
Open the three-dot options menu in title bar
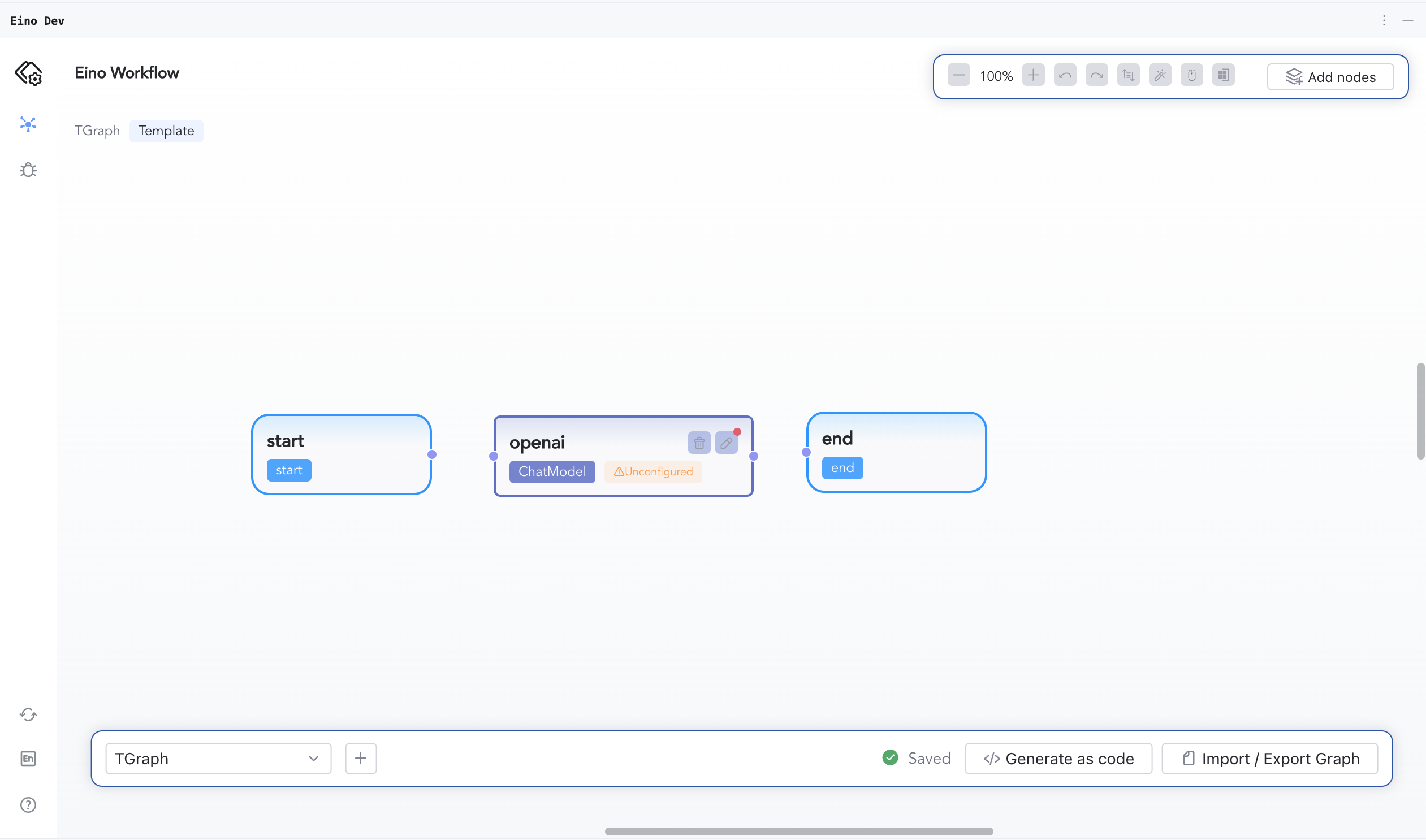click(x=1384, y=20)
